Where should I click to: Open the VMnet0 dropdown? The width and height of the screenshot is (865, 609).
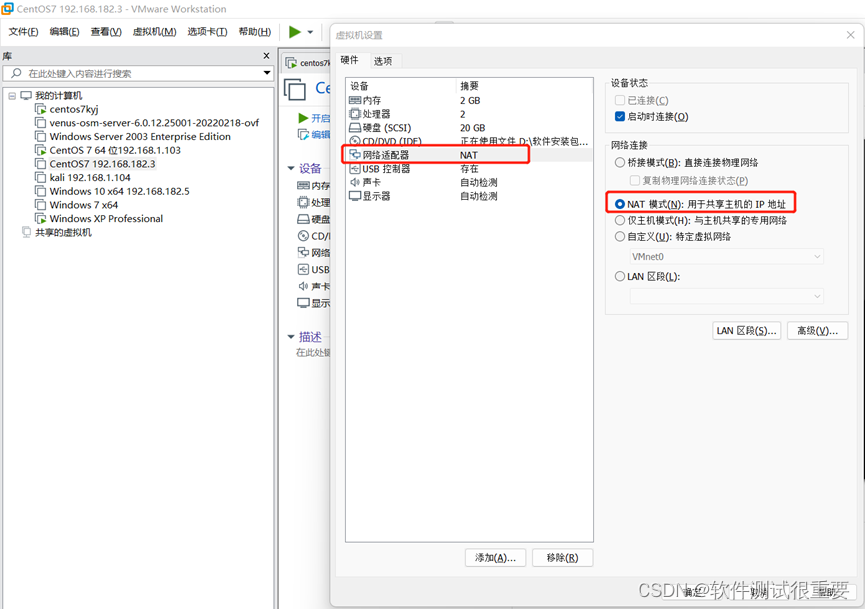coord(727,257)
